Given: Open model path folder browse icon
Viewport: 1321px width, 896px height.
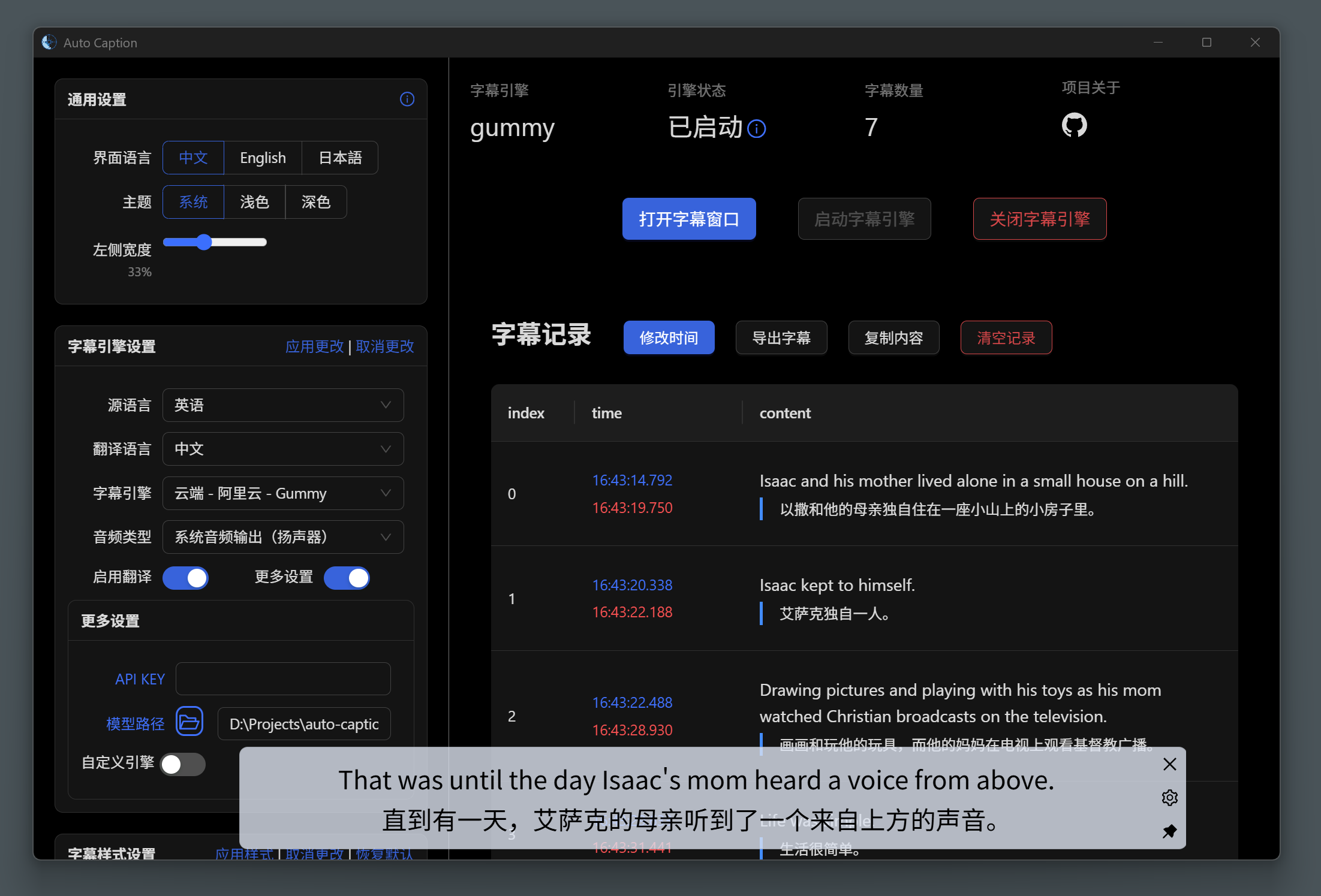Looking at the screenshot, I should [189, 722].
